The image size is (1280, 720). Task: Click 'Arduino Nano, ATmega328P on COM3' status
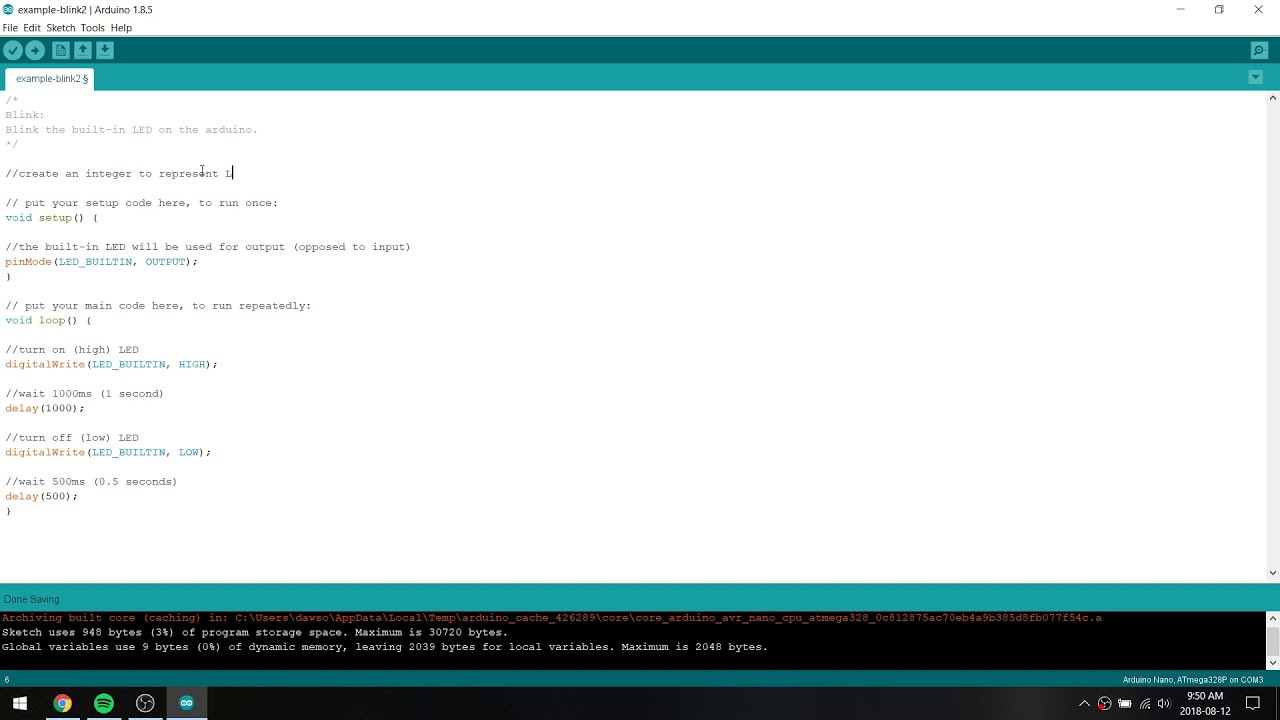[x=1192, y=680]
